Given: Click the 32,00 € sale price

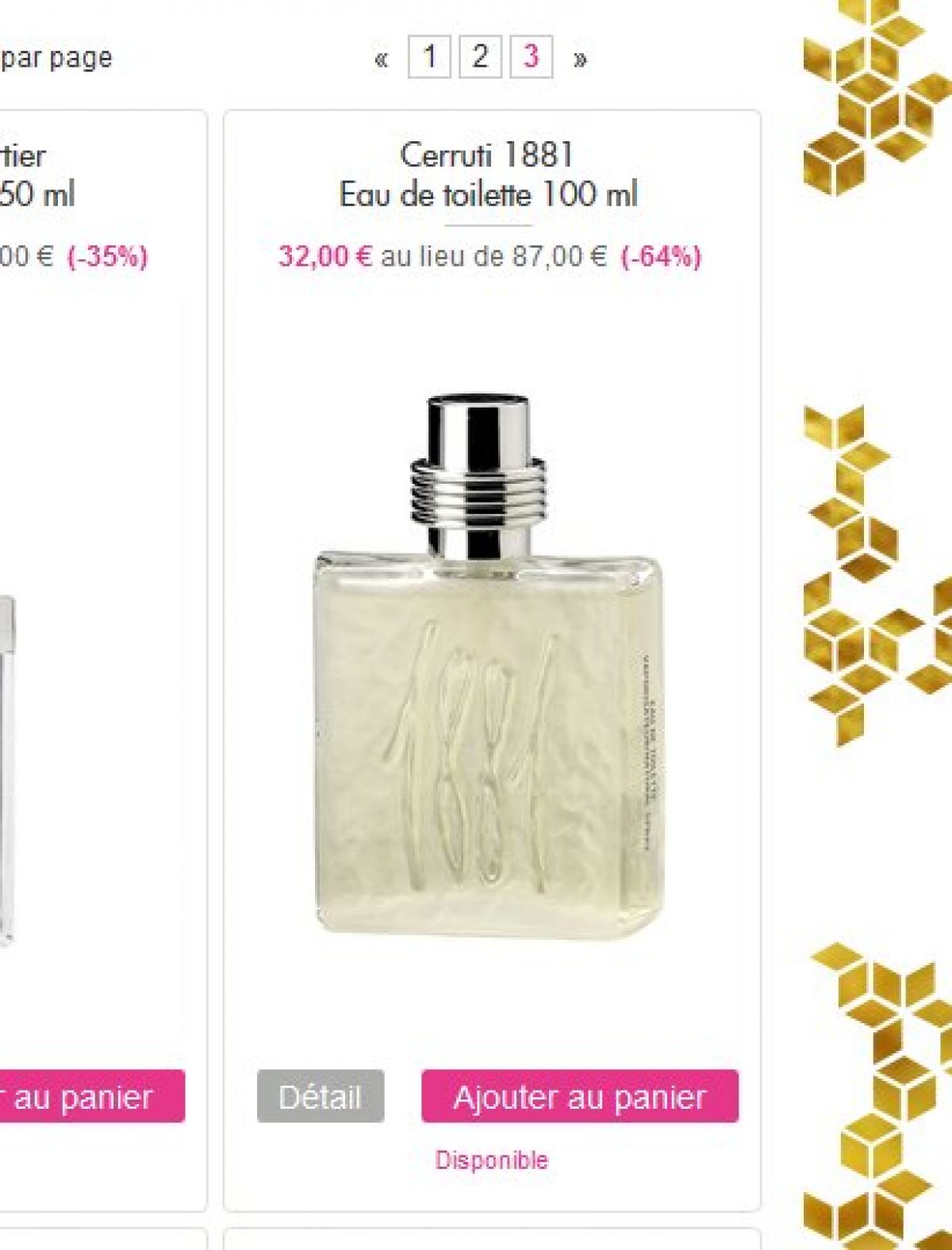Looking at the screenshot, I should coord(325,256).
